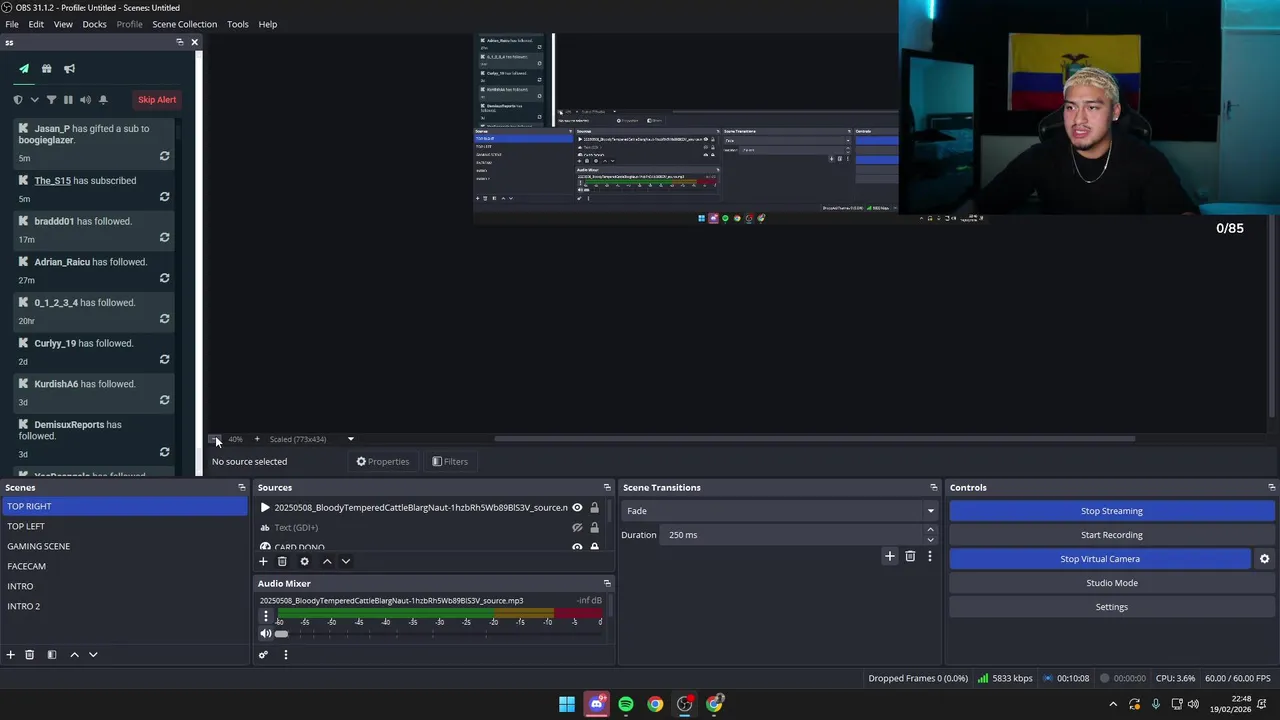Open the Edit menu
1280x720 pixels.
point(36,24)
